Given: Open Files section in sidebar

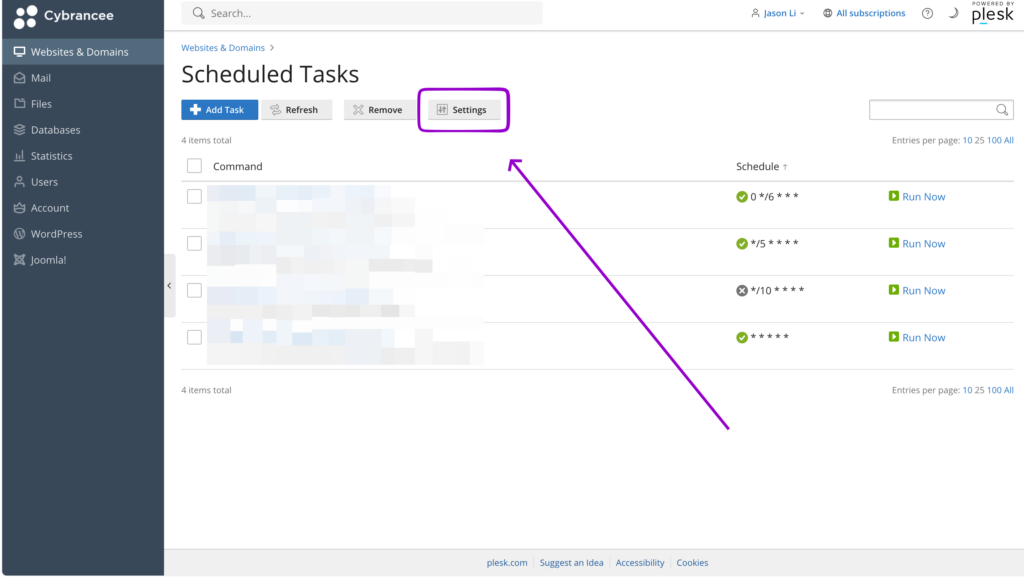Looking at the screenshot, I should (x=83, y=104).
